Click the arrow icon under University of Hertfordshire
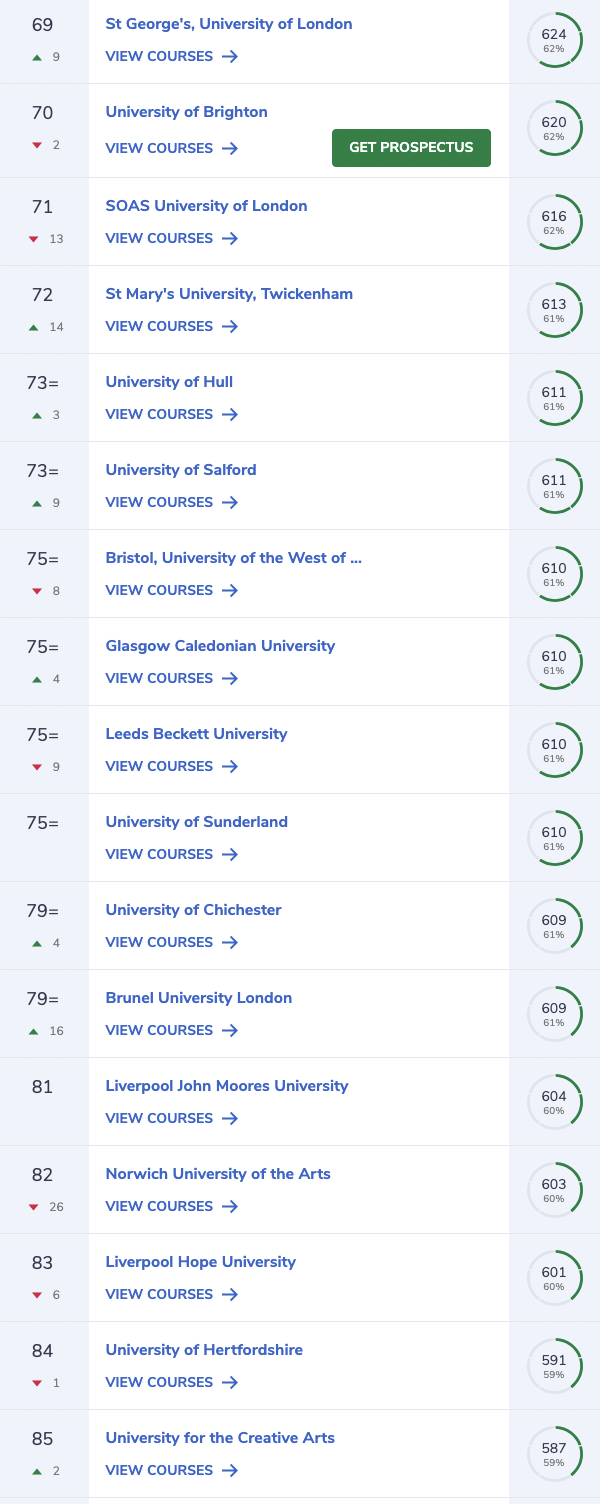 [x=230, y=1383]
